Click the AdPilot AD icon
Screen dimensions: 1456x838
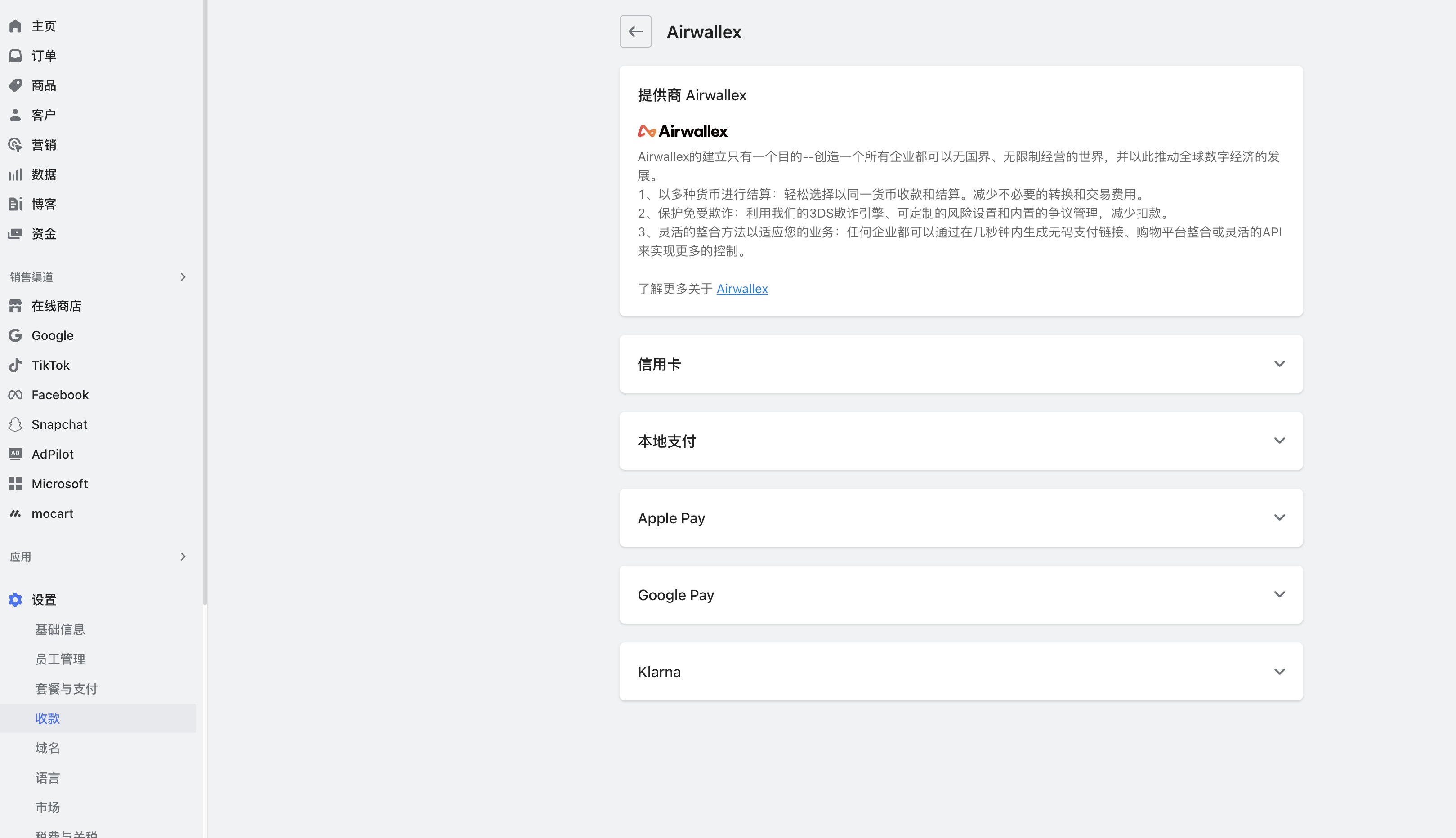click(16, 454)
